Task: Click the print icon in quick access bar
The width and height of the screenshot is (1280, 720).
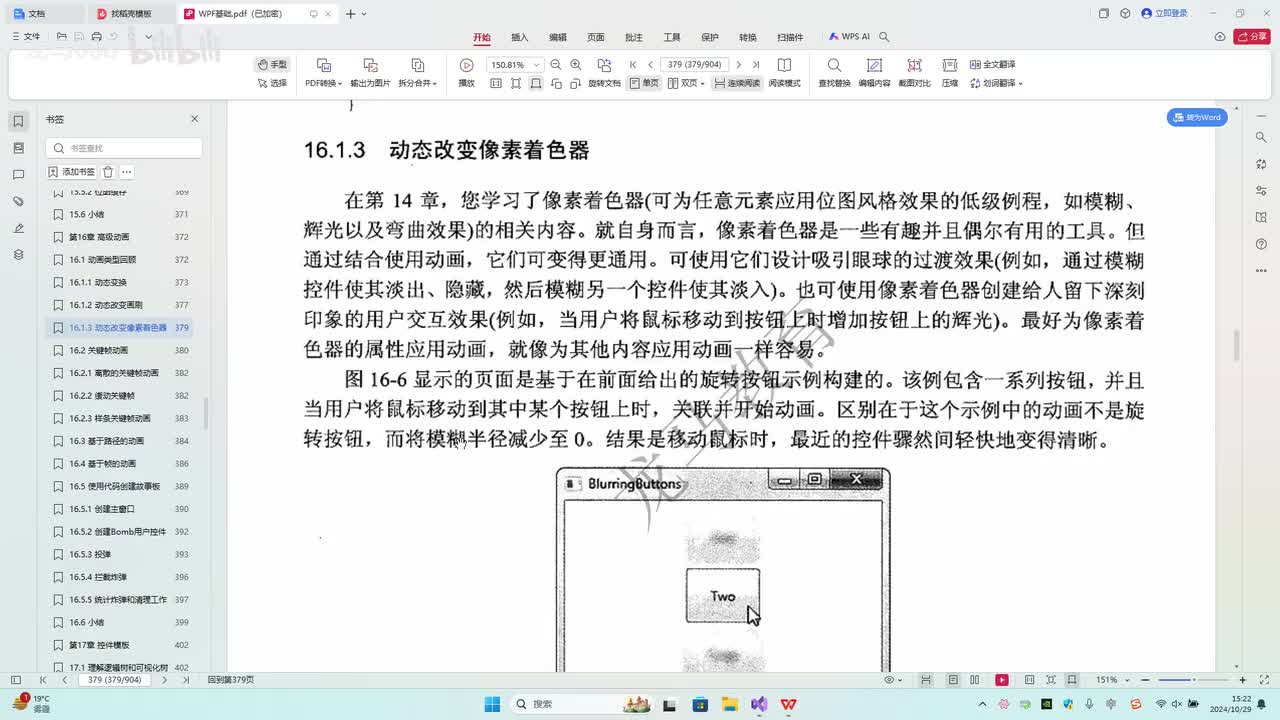Action: pyautogui.click(x=96, y=37)
